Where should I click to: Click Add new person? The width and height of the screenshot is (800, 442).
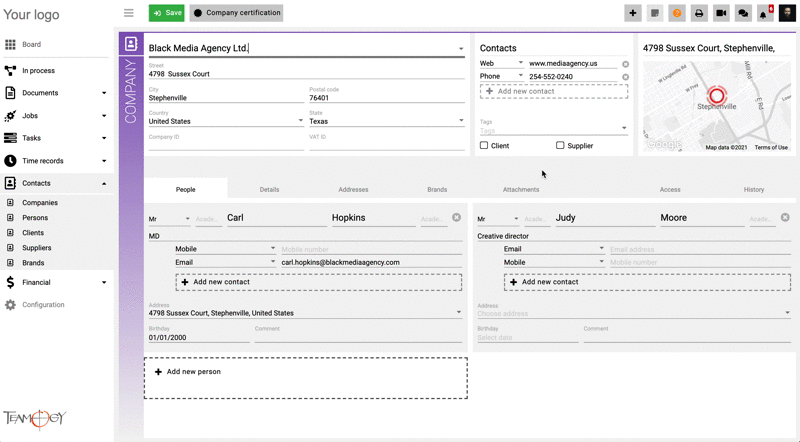(306, 378)
